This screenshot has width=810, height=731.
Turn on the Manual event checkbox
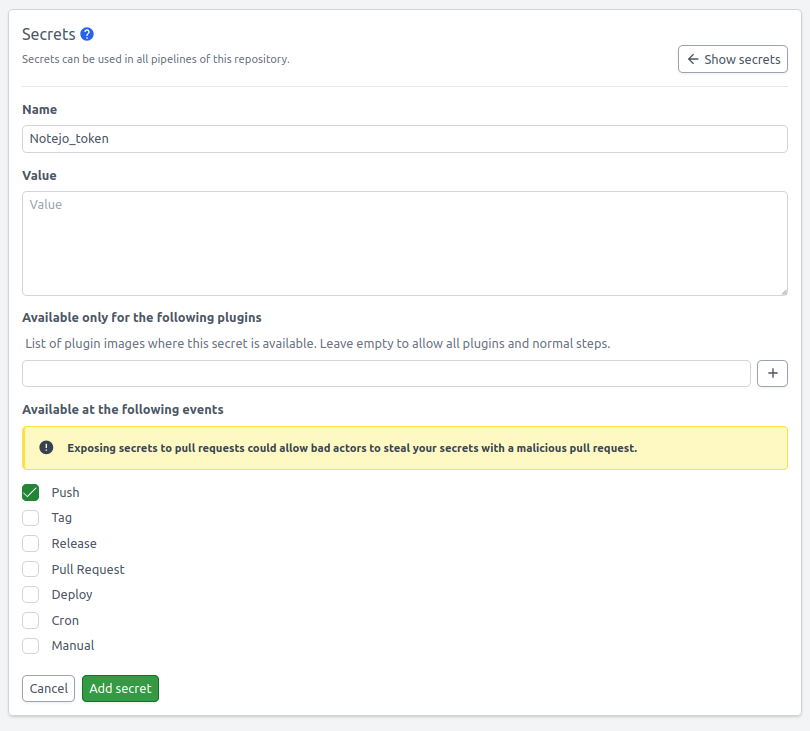pyautogui.click(x=31, y=646)
